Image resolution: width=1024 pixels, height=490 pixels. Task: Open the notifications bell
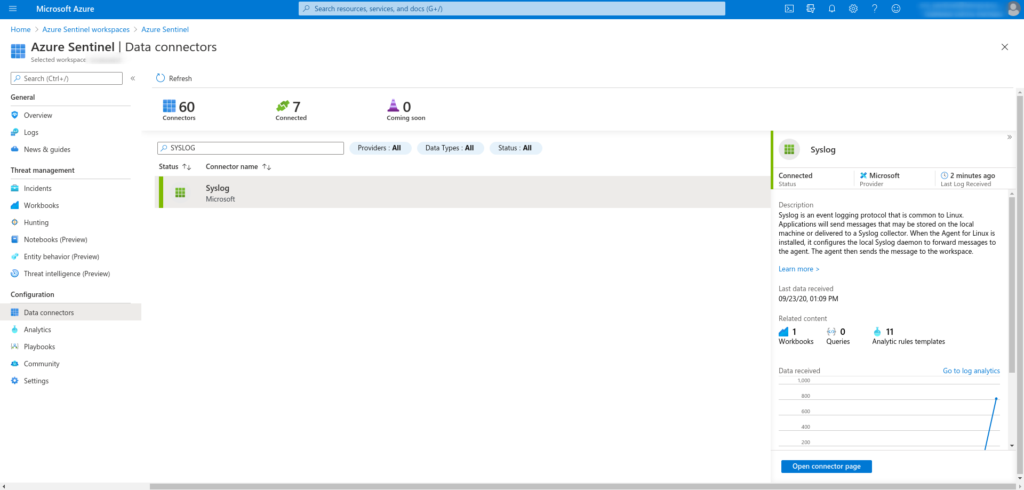tap(832, 8)
